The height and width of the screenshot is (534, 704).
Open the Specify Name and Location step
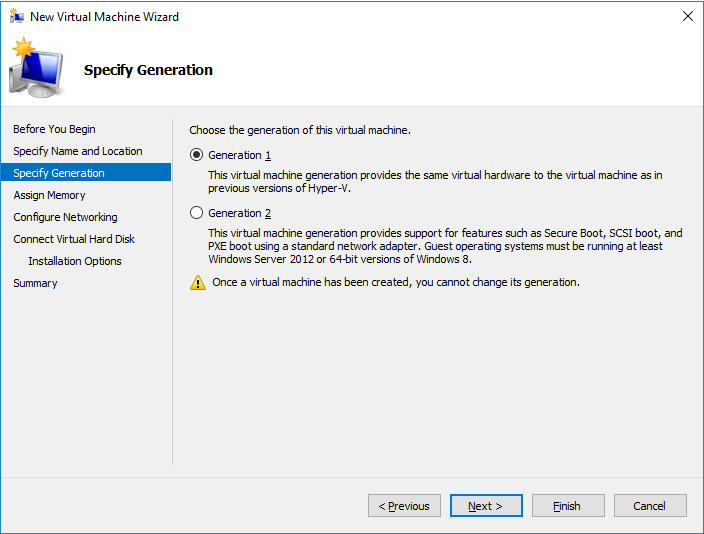[x=78, y=151]
